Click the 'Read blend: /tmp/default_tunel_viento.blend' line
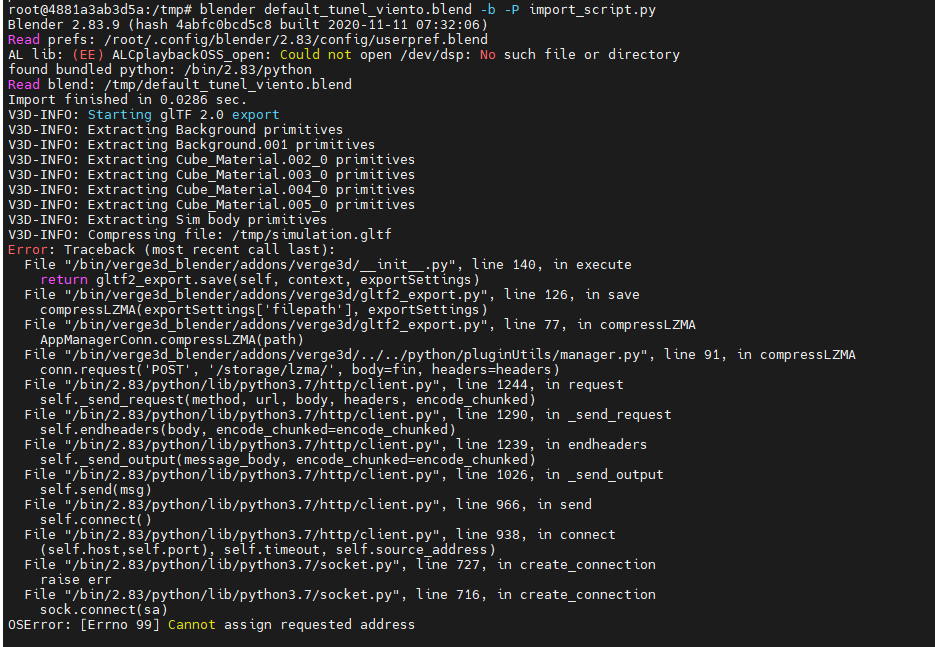 (x=179, y=85)
